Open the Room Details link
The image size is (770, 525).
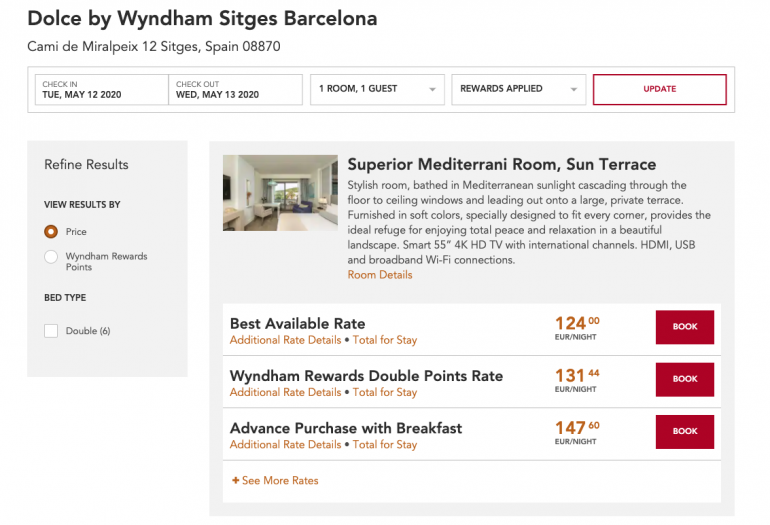click(x=380, y=275)
